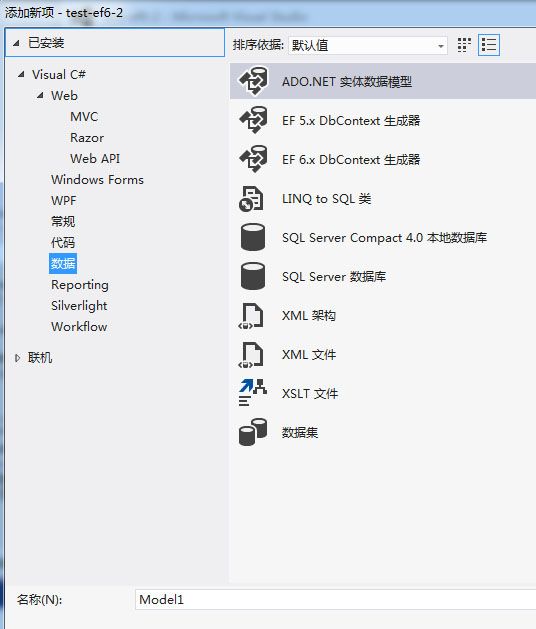Click the 添加新项 - test-ef6-2 title
536x629 pixels.
coord(64,12)
